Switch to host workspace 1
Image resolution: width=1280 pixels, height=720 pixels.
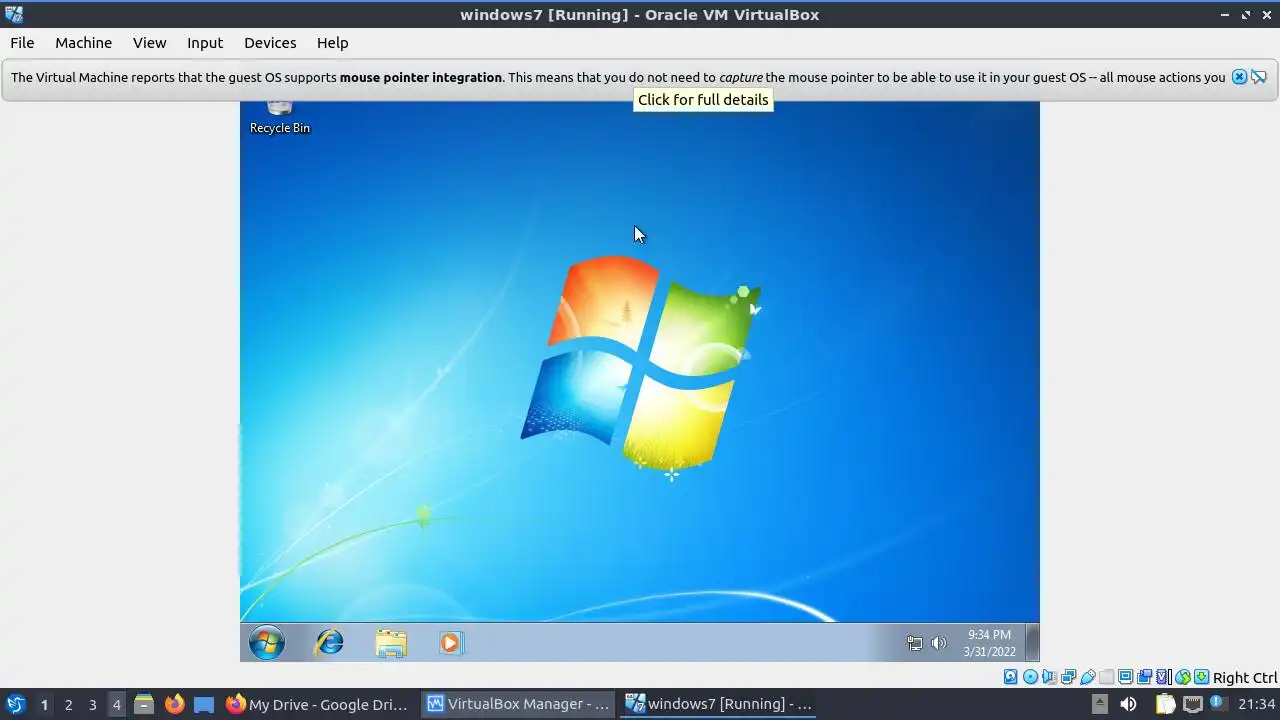(44, 704)
